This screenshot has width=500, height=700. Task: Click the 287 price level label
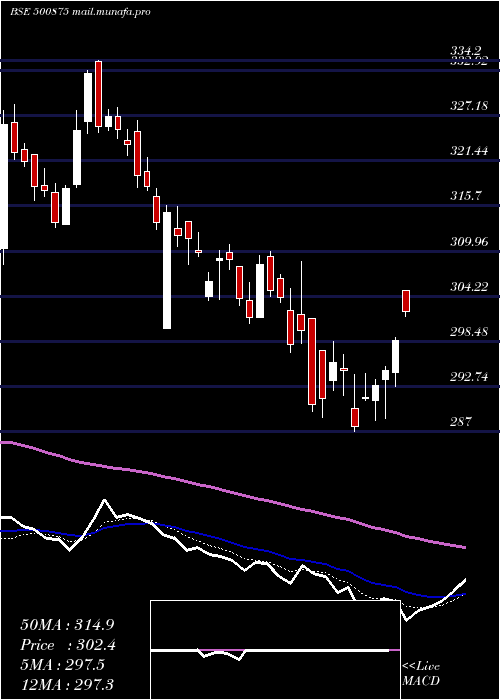(x=461, y=421)
